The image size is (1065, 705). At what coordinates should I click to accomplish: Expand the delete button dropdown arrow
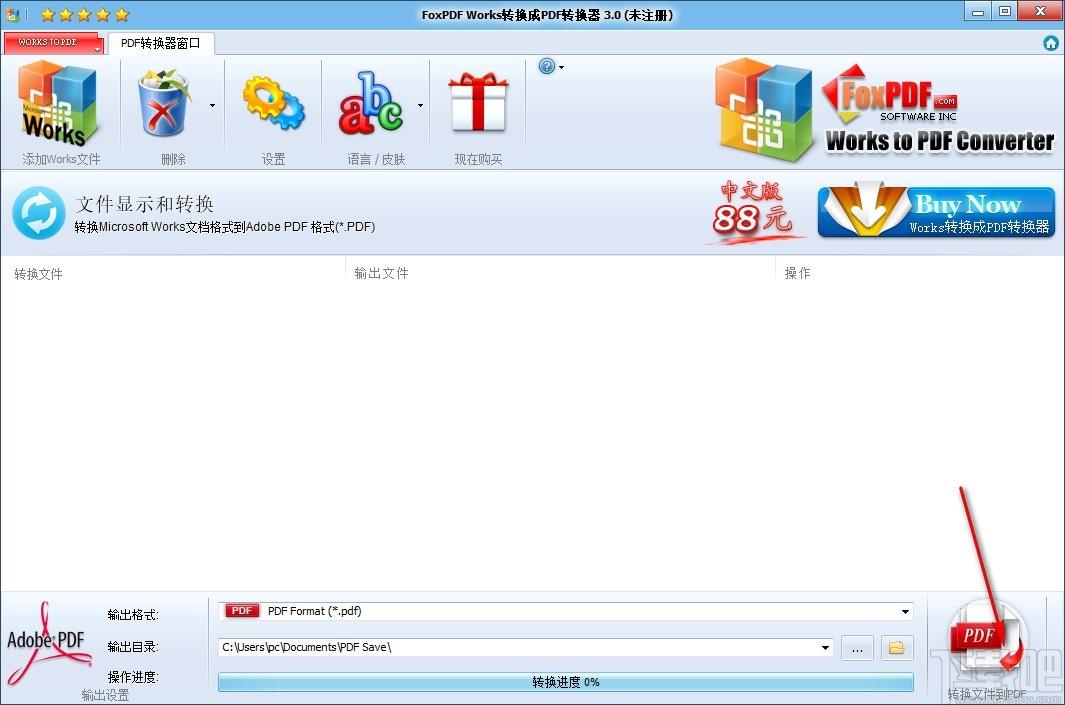point(212,104)
